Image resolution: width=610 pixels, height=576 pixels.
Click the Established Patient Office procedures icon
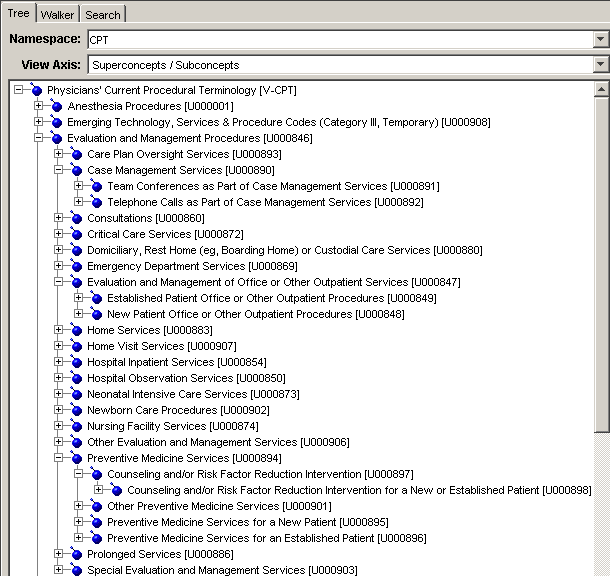(96, 298)
